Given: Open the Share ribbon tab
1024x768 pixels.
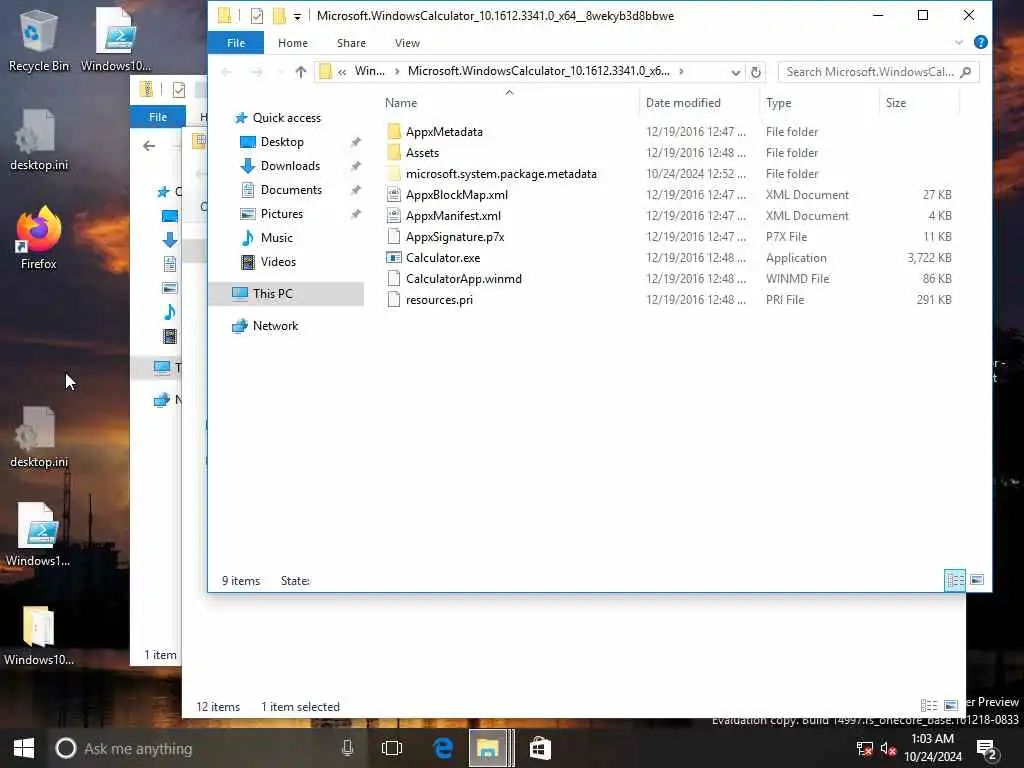Looking at the screenshot, I should click(351, 43).
